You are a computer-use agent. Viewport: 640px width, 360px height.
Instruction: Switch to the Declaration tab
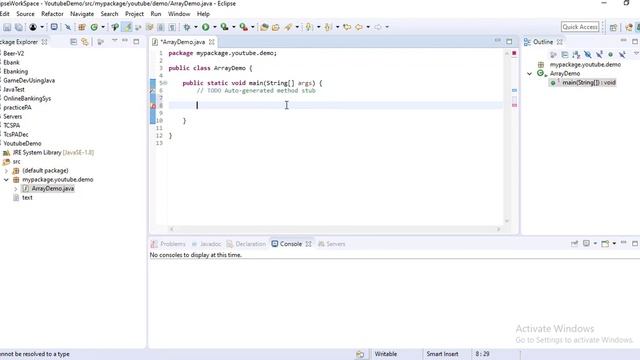[x=246, y=244]
